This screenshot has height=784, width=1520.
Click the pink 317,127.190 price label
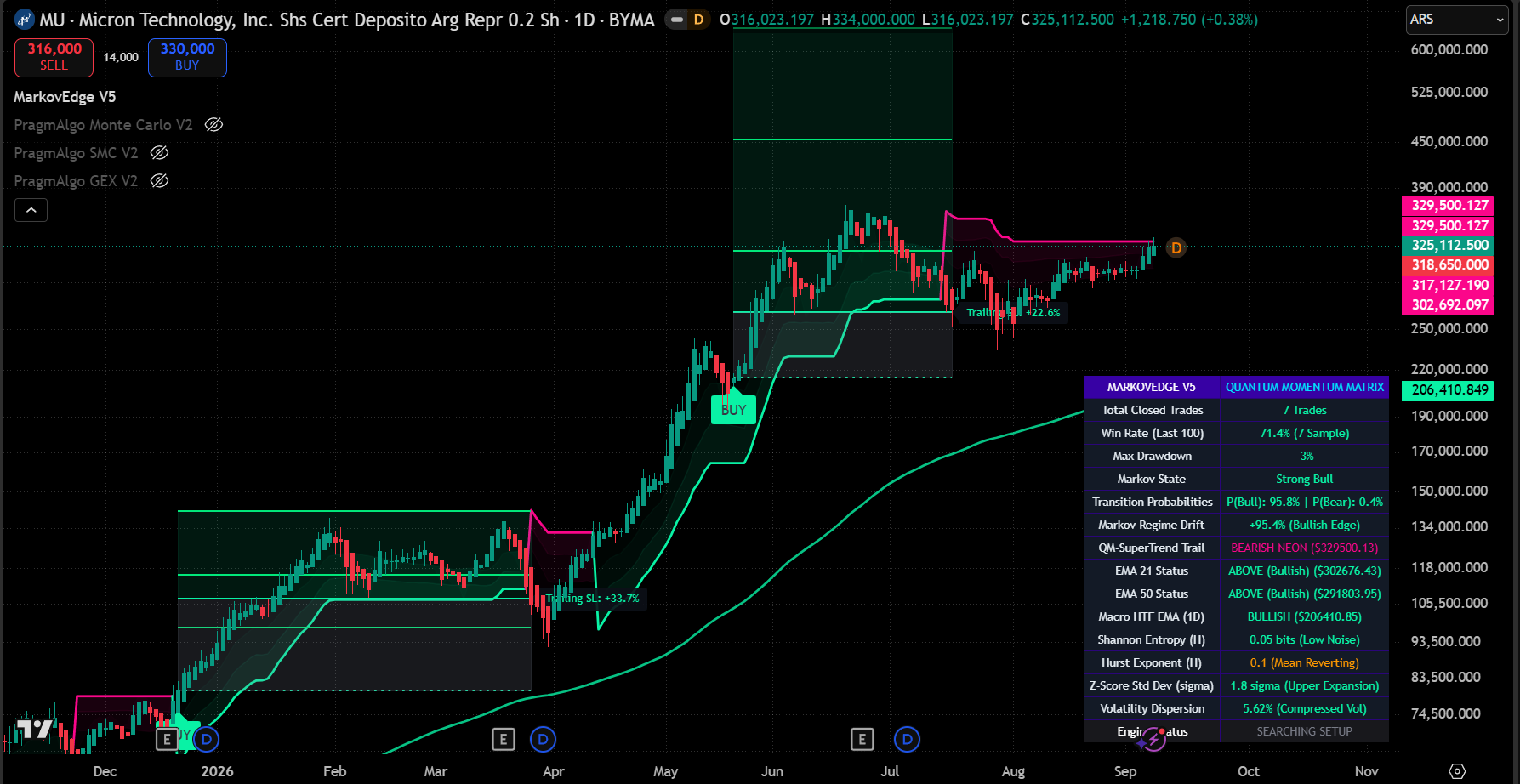pyautogui.click(x=1448, y=286)
